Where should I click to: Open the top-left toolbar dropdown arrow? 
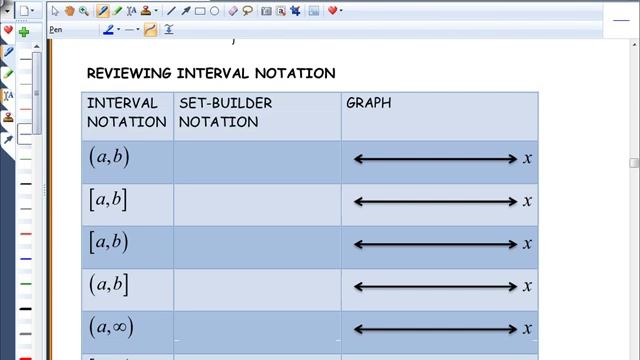pos(7,11)
